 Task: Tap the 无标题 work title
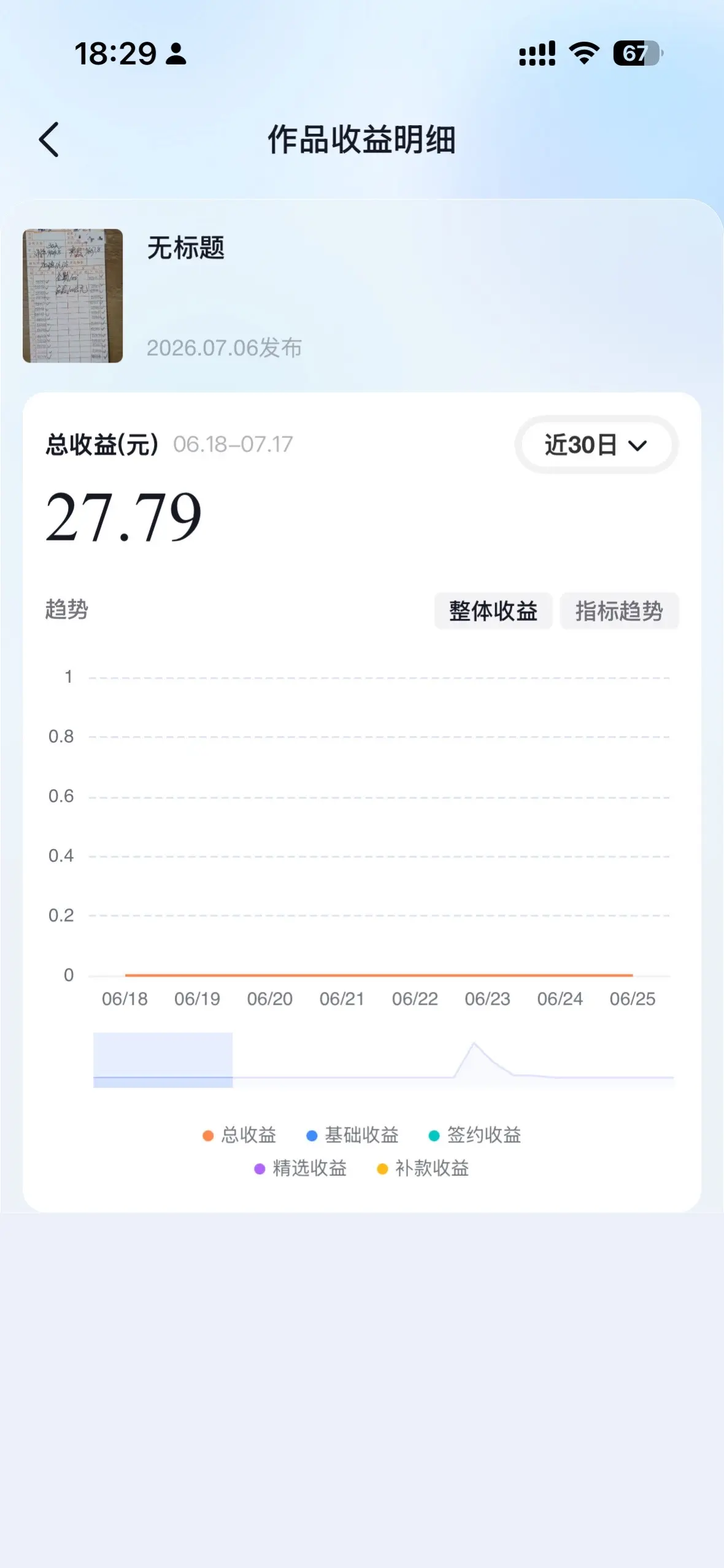tap(185, 248)
